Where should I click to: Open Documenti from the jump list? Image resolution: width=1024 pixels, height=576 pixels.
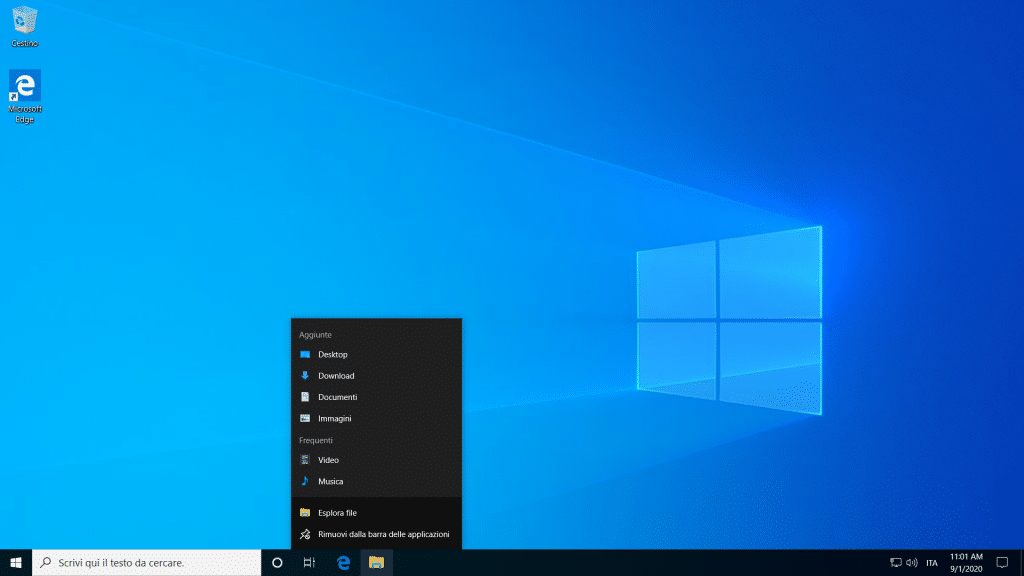point(337,397)
